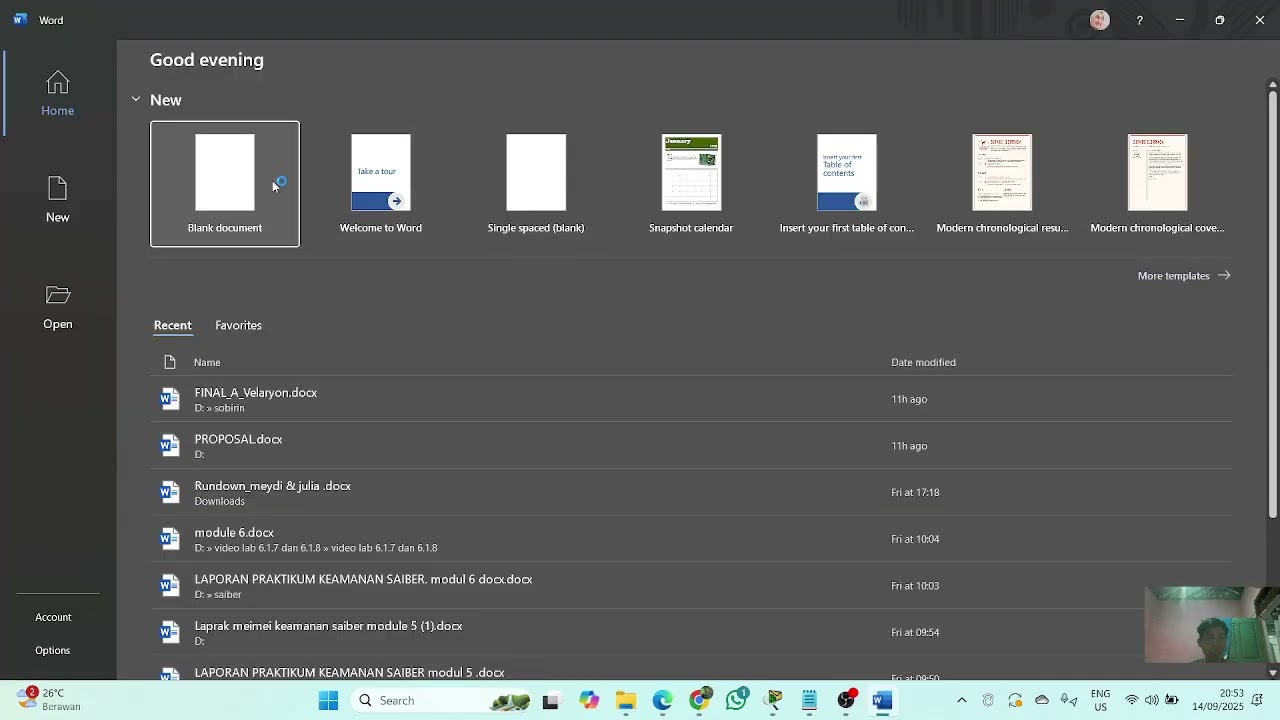
Task: Open Task View on taskbar
Action: tap(550, 701)
